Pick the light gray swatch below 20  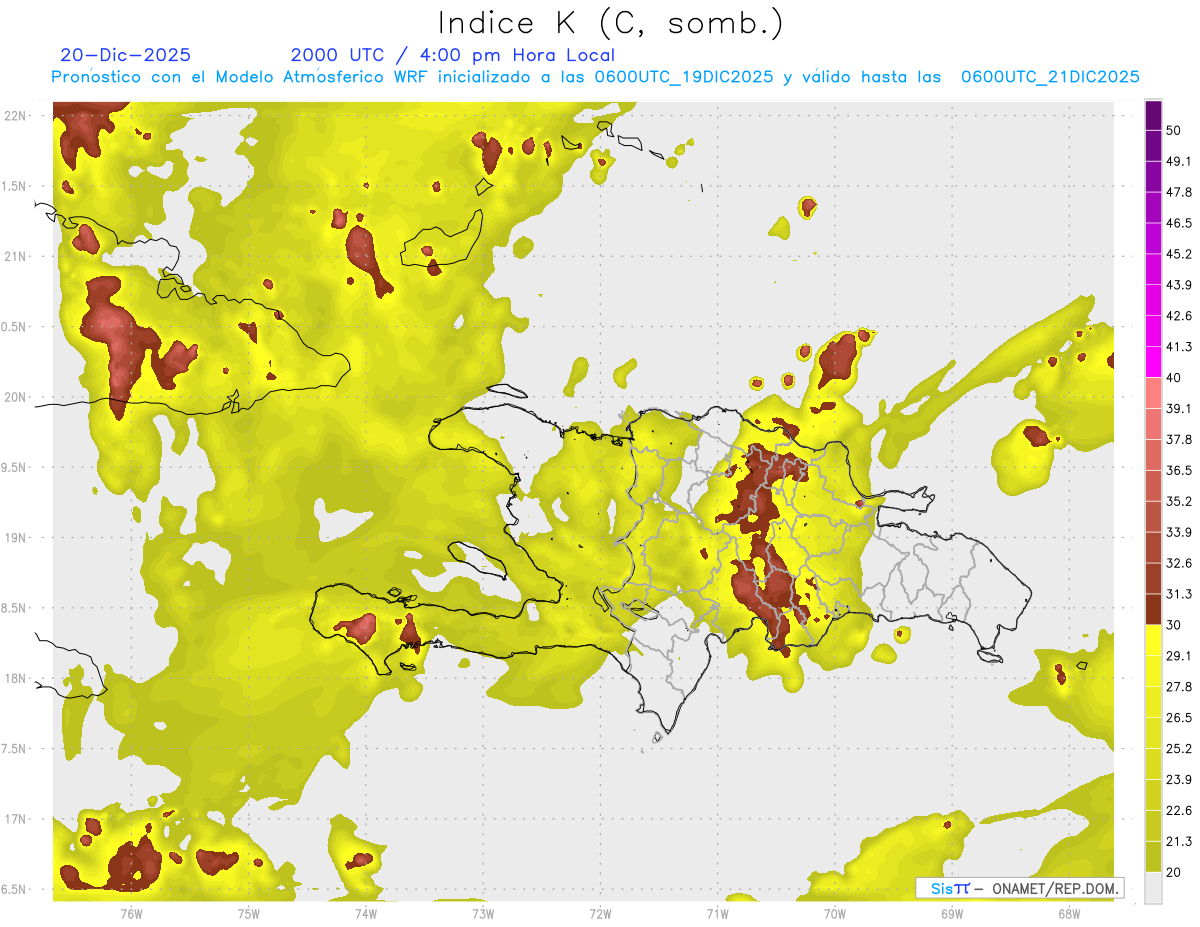click(1153, 887)
